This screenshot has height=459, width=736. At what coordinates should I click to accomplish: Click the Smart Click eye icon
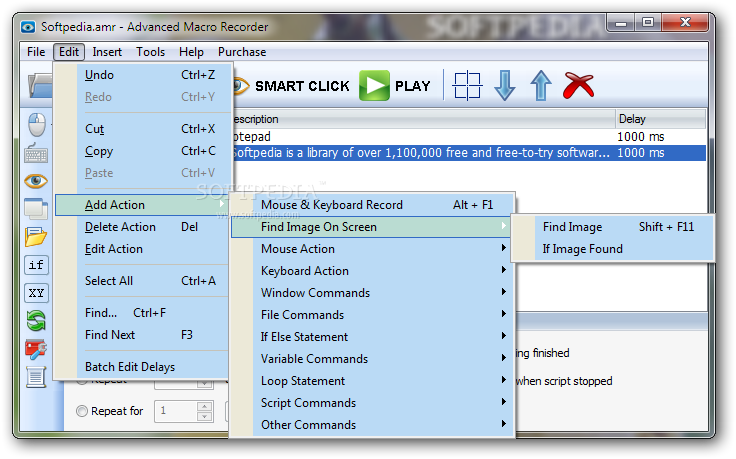pyautogui.click(x=240, y=85)
